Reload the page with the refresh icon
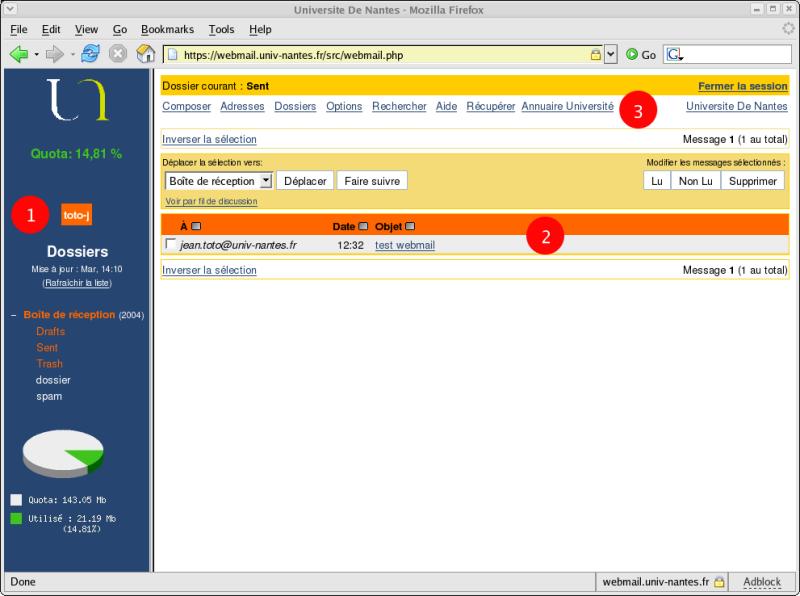Viewport: 800px width, 596px height. coord(90,54)
